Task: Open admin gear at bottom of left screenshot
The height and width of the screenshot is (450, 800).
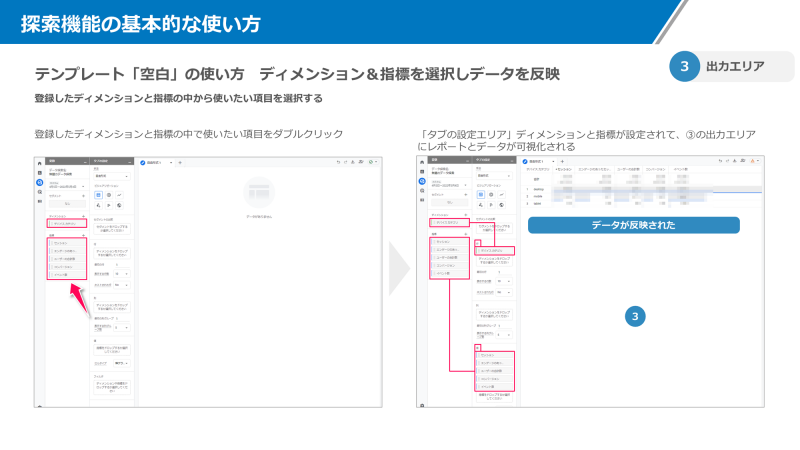Action: 40,404
